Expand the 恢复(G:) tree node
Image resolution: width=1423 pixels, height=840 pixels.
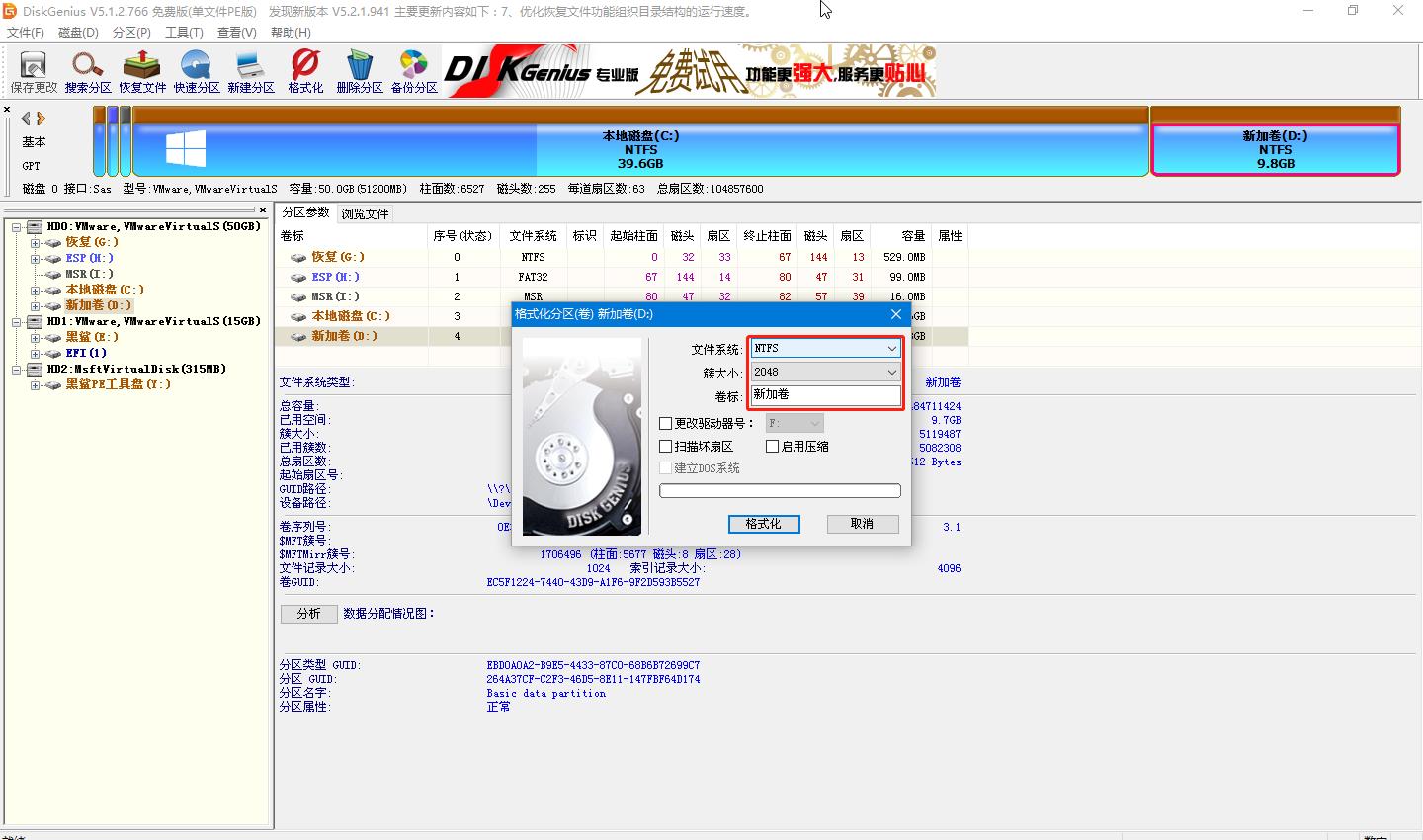point(36,243)
